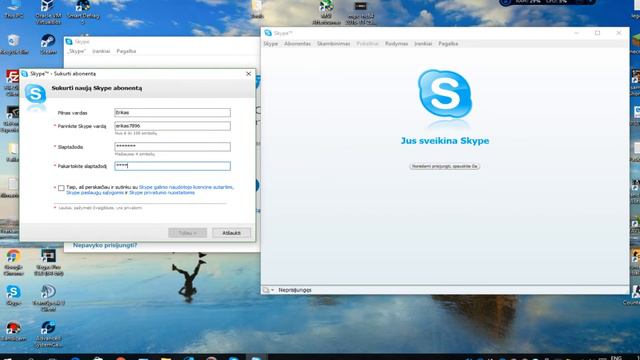Open Skype privatumo nuostatos link
The width and height of the screenshot is (640, 360).
click(x=162, y=192)
